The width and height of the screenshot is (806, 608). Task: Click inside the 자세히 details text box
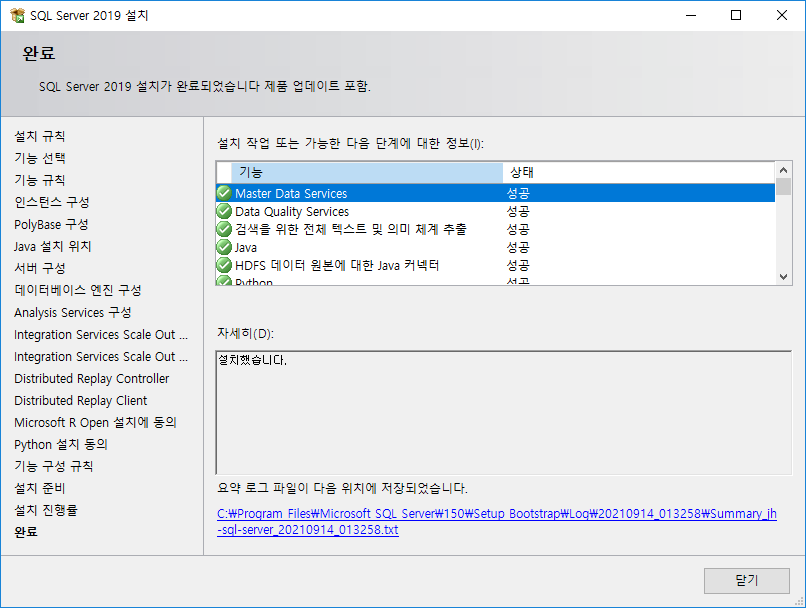click(x=504, y=413)
